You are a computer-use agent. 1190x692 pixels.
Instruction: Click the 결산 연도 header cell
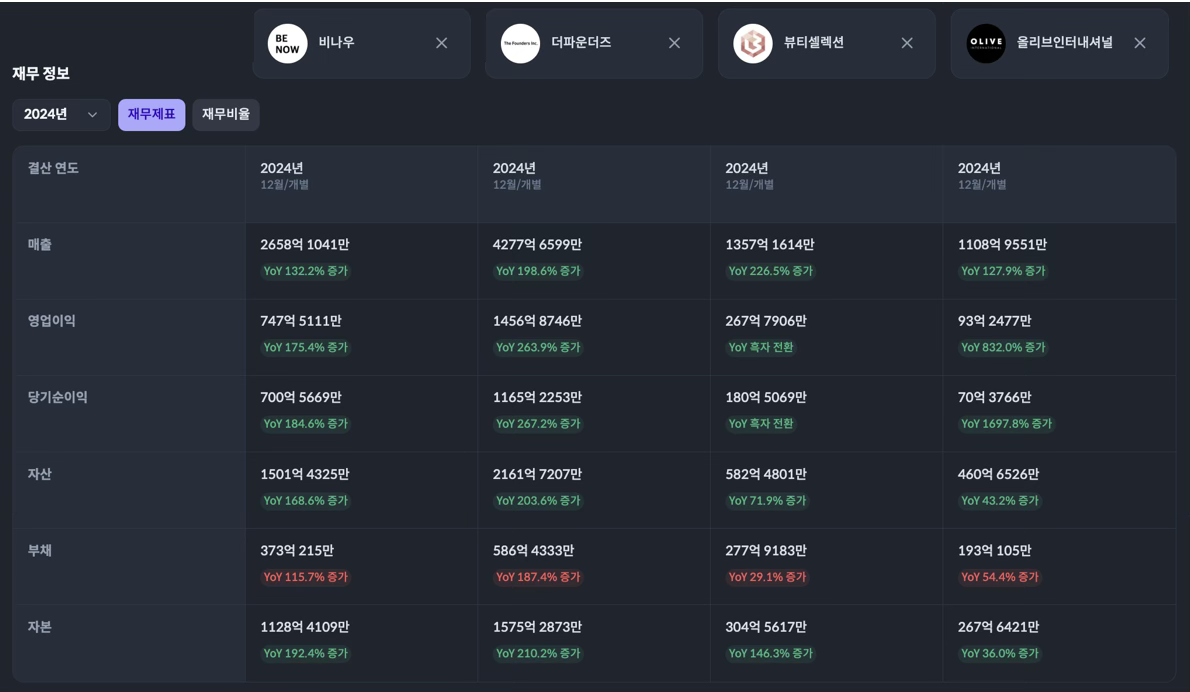53,168
